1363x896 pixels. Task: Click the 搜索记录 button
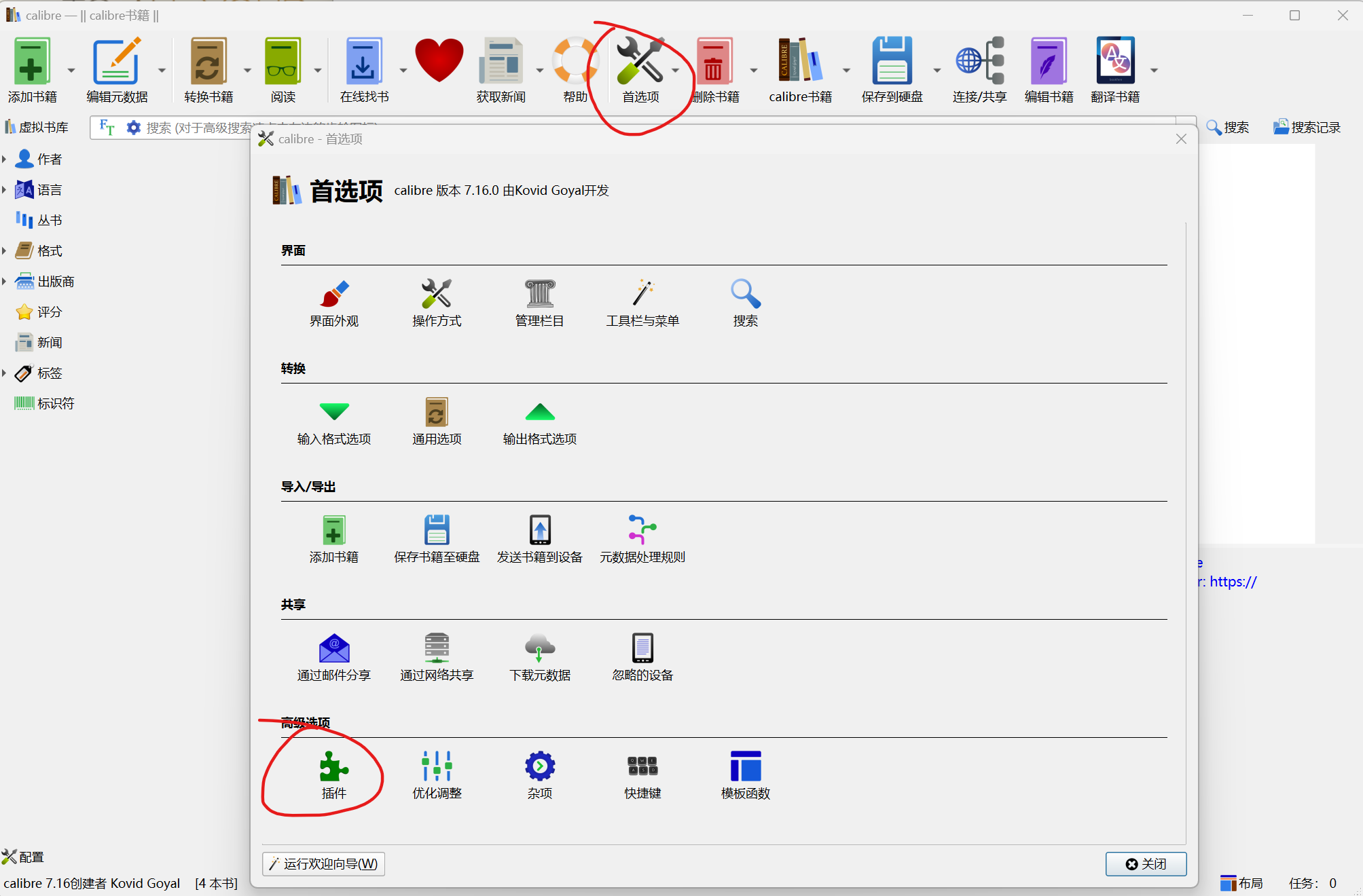1307,127
